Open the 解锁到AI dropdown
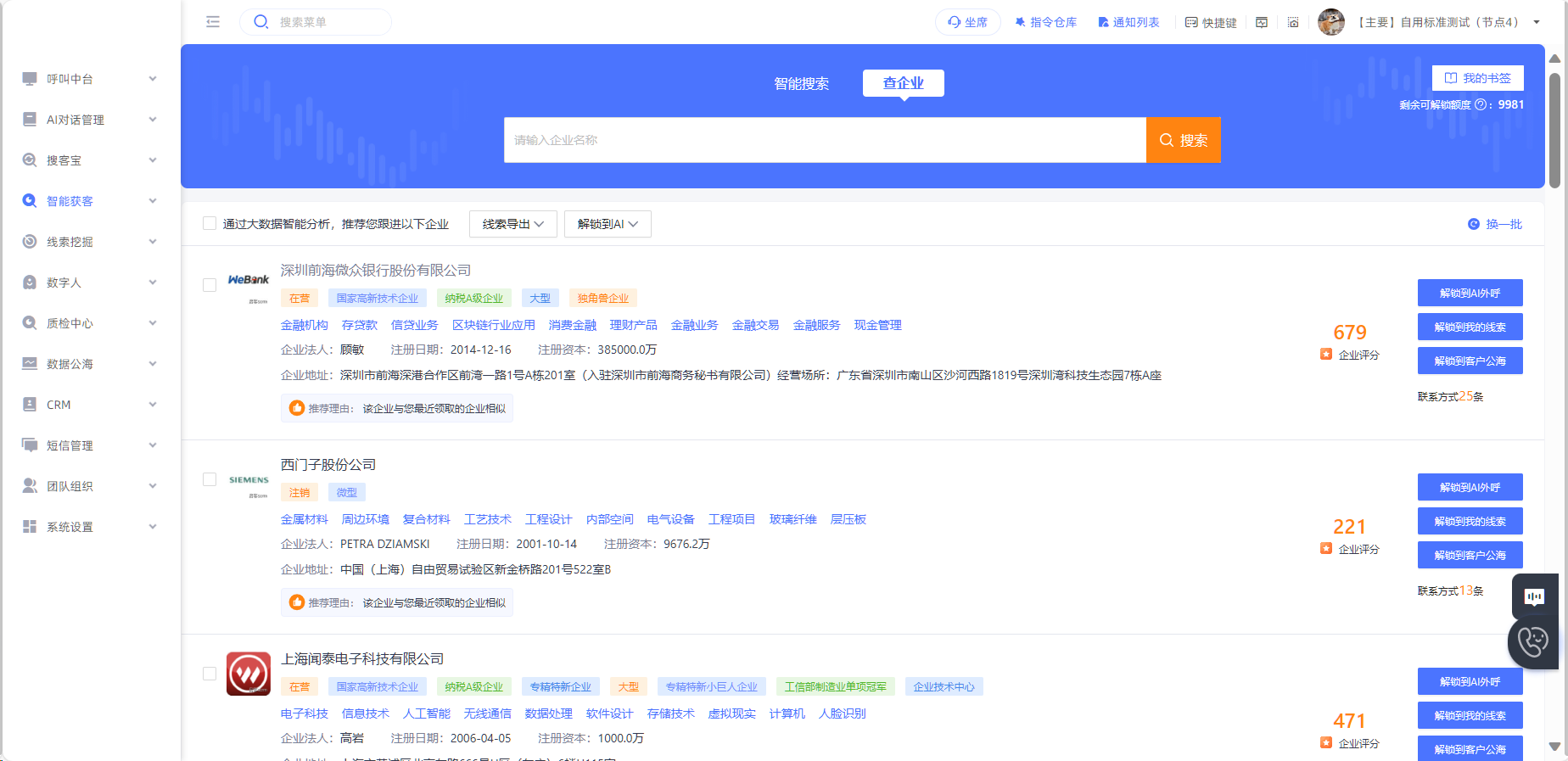Image resolution: width=1568 pixels, height=761 pixels. (608, 224)
